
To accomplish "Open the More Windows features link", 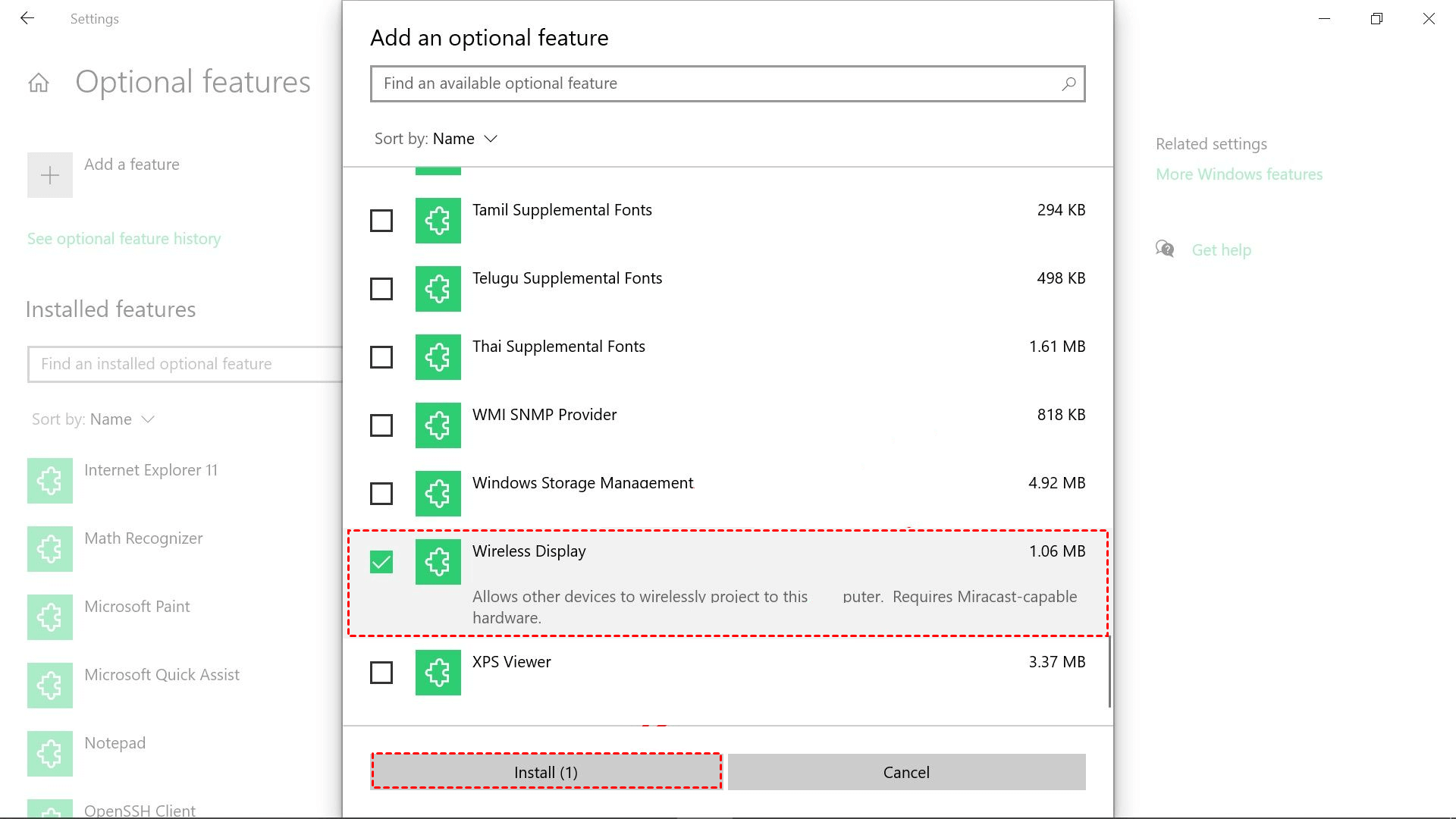I will click(x=1238, y=174).
